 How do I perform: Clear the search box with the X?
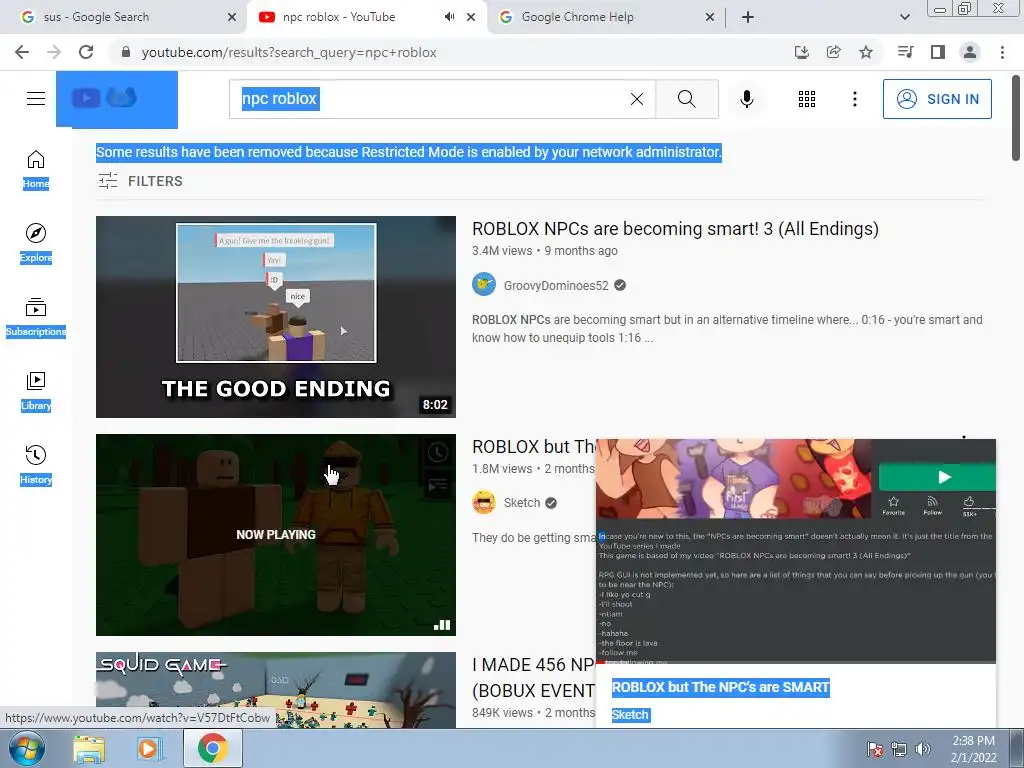[x=637, y=99]
